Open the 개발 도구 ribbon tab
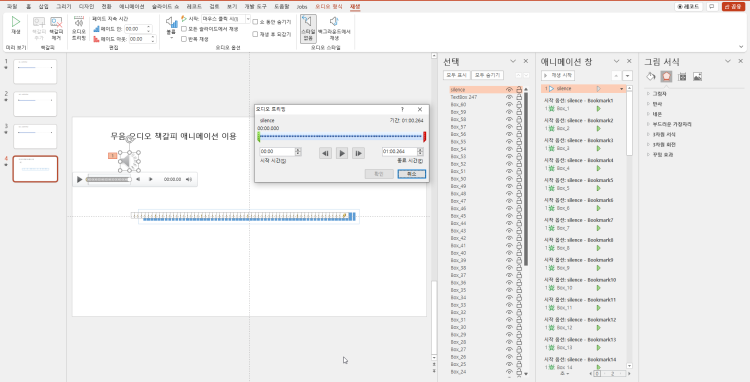This screenshot has height=382, width=750. 255,7
